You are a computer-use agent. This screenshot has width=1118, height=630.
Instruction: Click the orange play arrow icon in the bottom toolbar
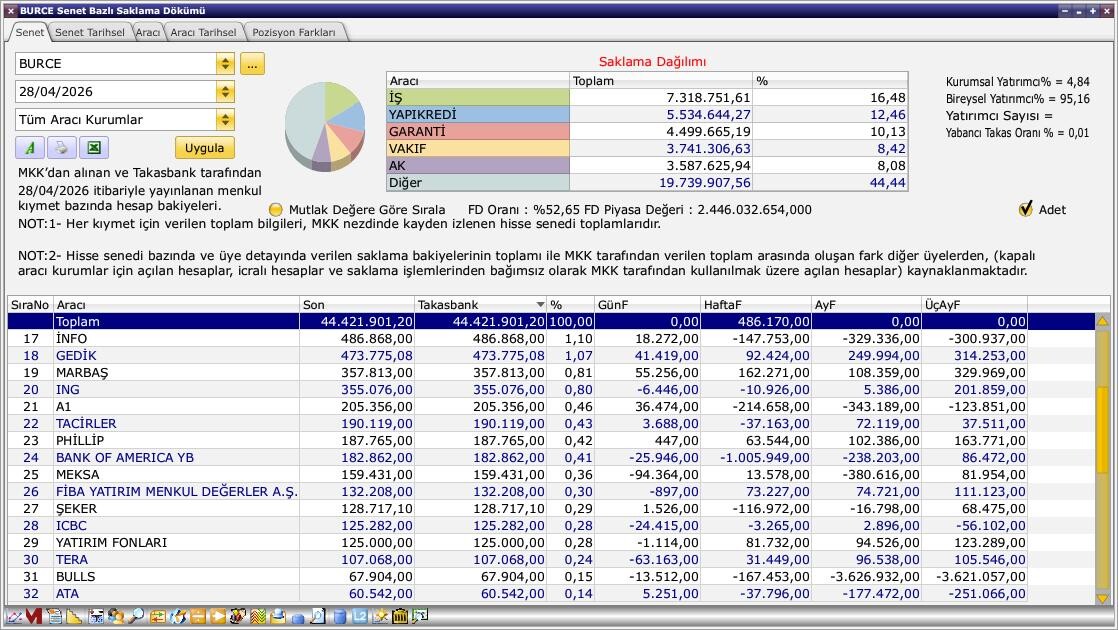coord(217,616)
